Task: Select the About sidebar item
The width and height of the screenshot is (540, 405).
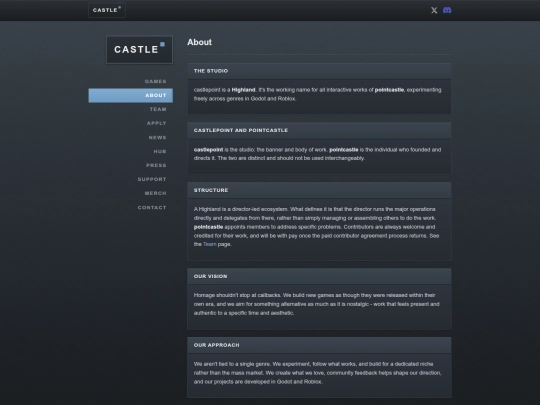Action: pos(131,95)
